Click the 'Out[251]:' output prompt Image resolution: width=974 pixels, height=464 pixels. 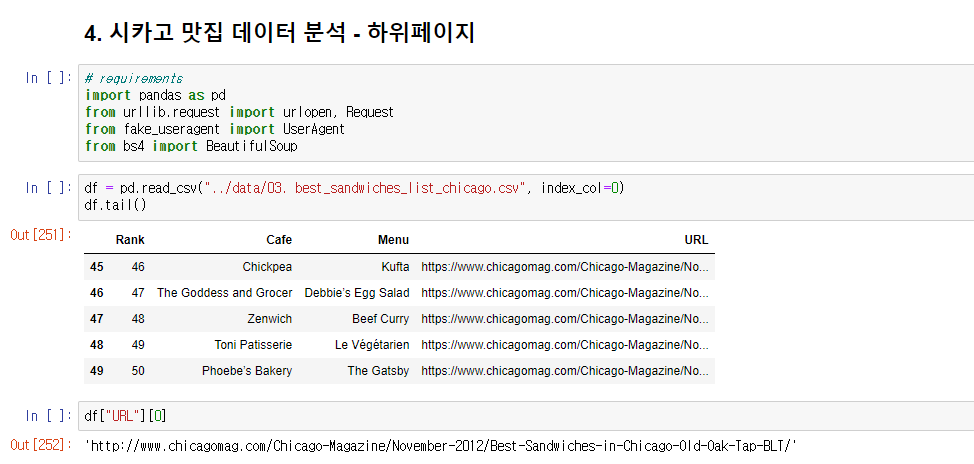coord(41,235)
